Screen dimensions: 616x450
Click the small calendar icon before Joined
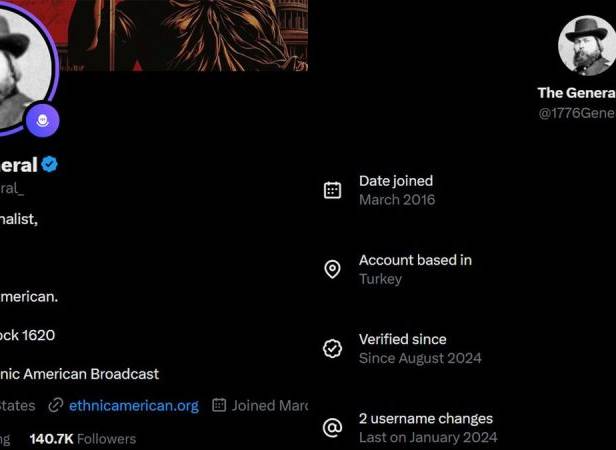[219, 405]
